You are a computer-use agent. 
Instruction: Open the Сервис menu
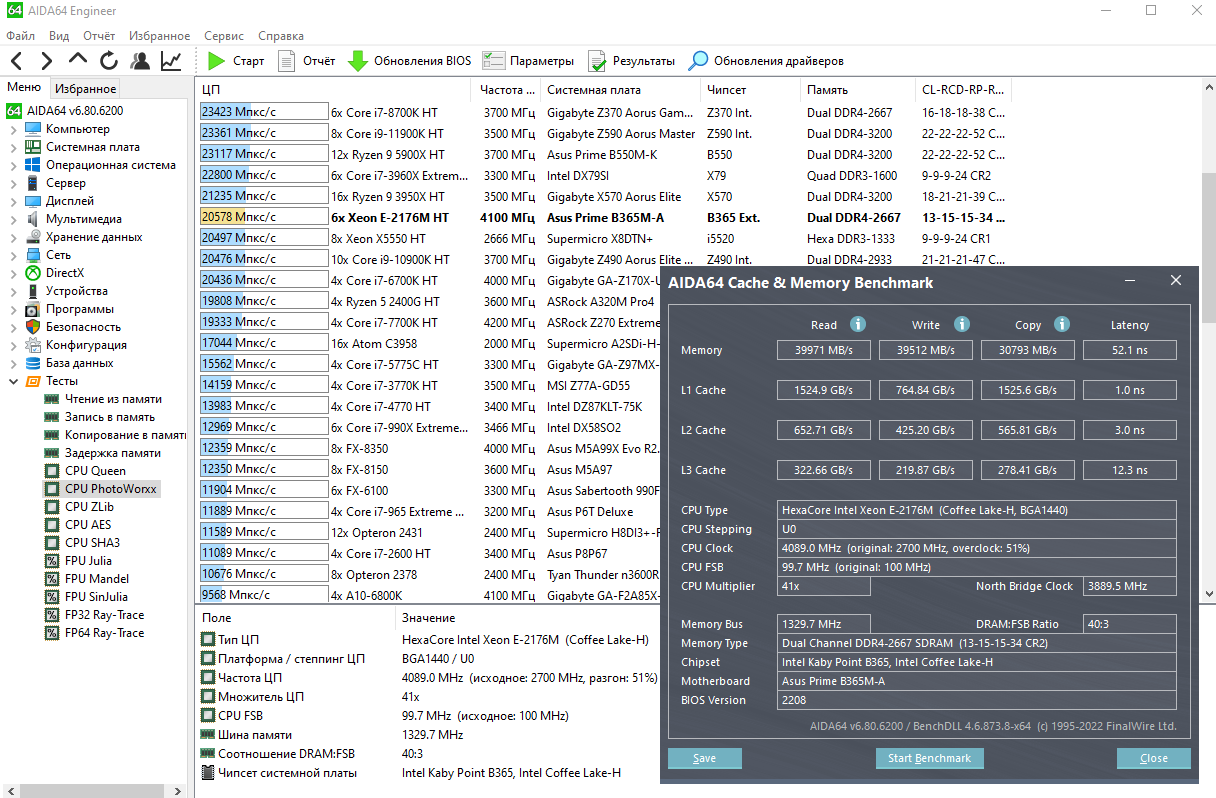coord(223,35)
